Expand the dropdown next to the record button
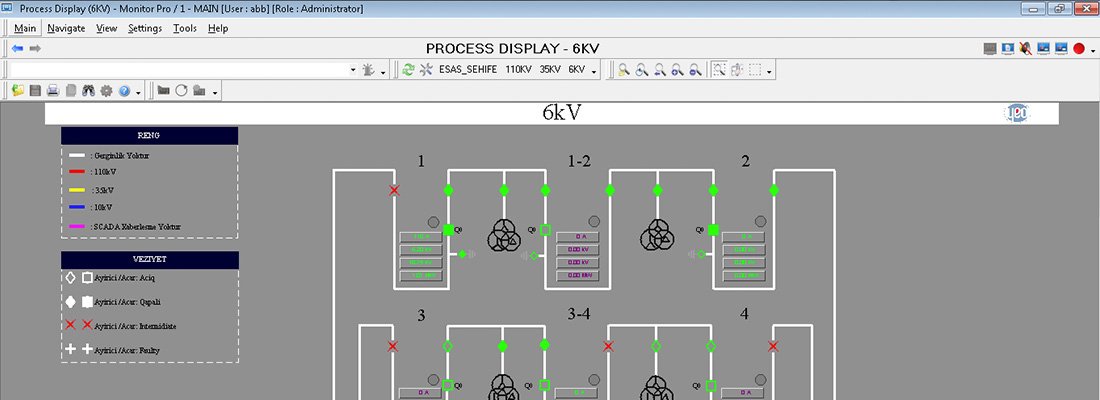 pos(1092,50)
